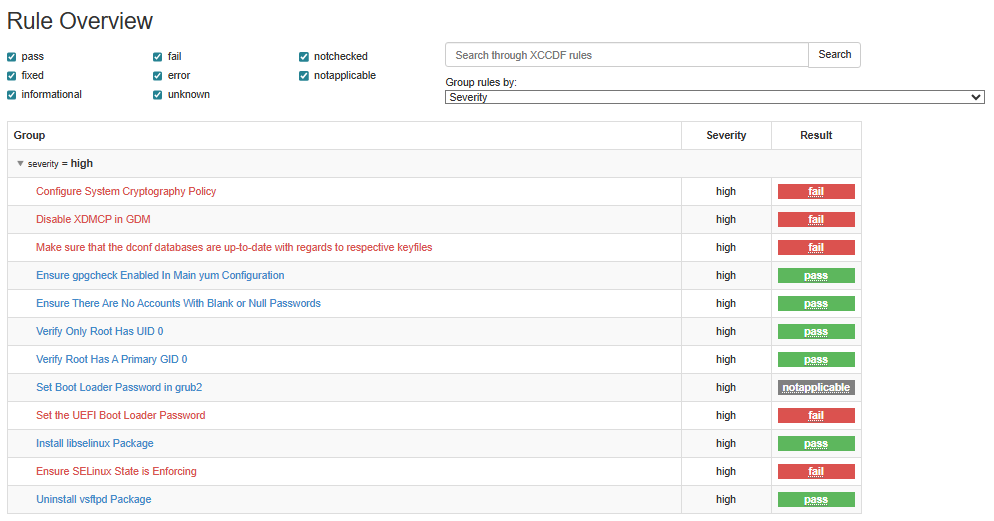Viewport: 994px width, 521px height.
Task: Open Set Boot Loader Password in grub2
Action: 119,388
